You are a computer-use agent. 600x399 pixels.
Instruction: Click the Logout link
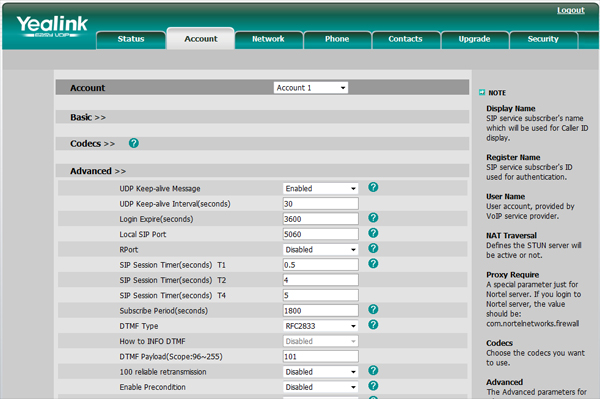click(x=571, y=10)
